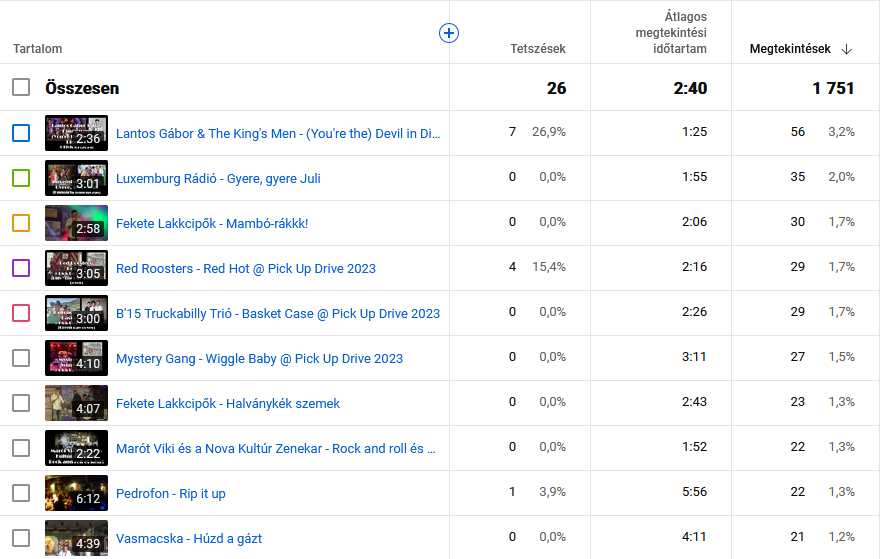Sort by Átlagos megtekintési időtartam header
Viewport: 880px width, 559px height.
671,33
